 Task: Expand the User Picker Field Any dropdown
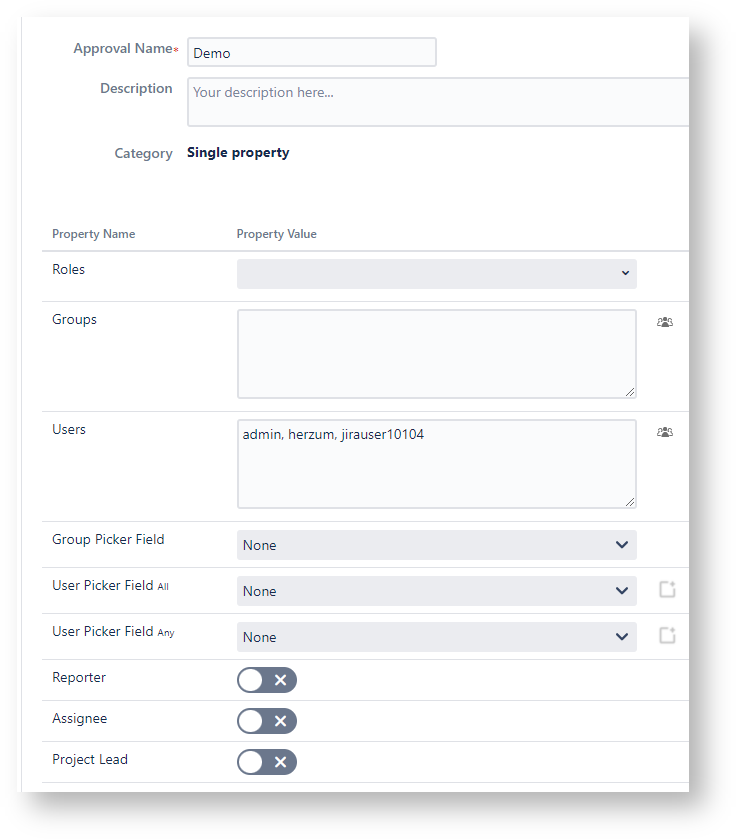436,637
